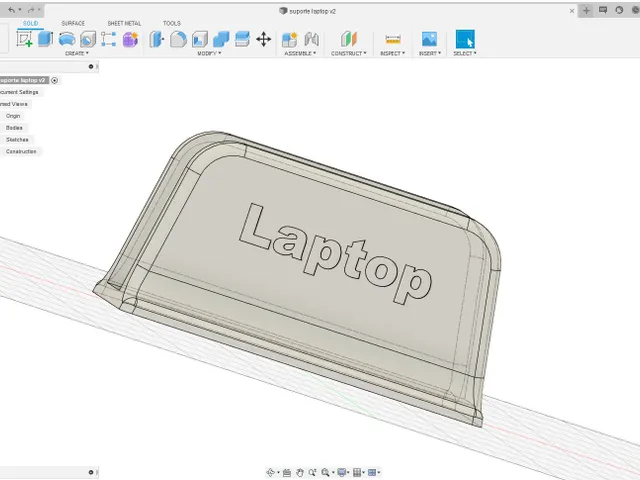
Task: Select the Create Sketch tool
Action: click(25, 39)
